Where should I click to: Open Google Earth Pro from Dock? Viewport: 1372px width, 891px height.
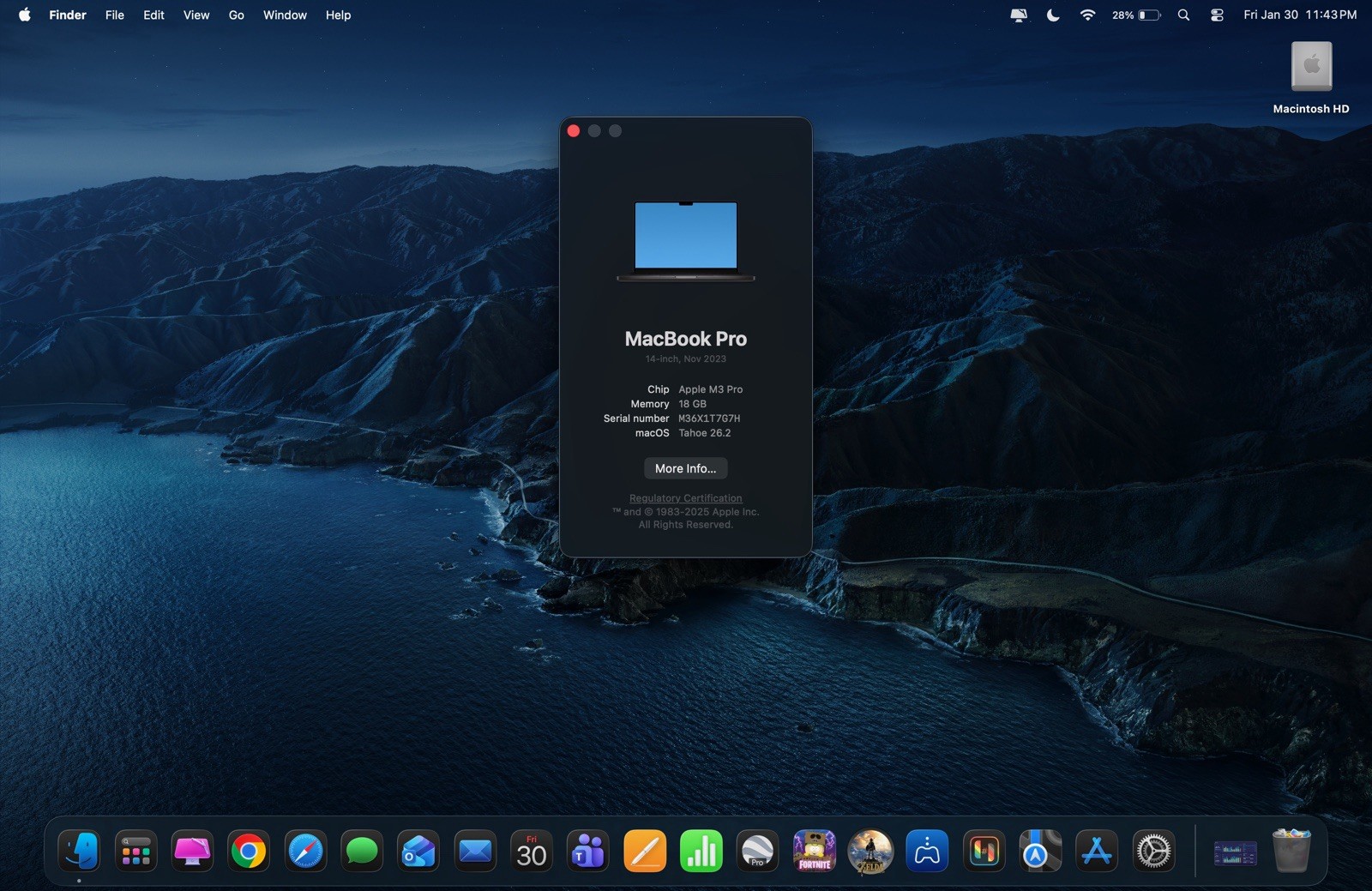[757, 852]
